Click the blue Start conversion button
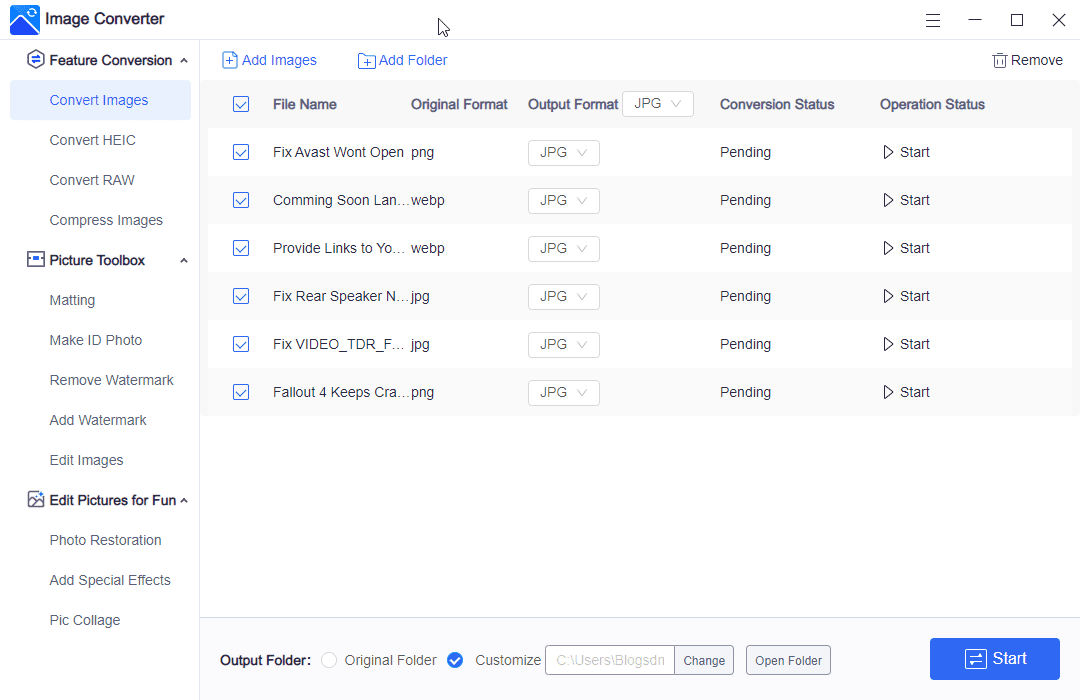The image size is (1080, 700). click(x=994, y=659)
